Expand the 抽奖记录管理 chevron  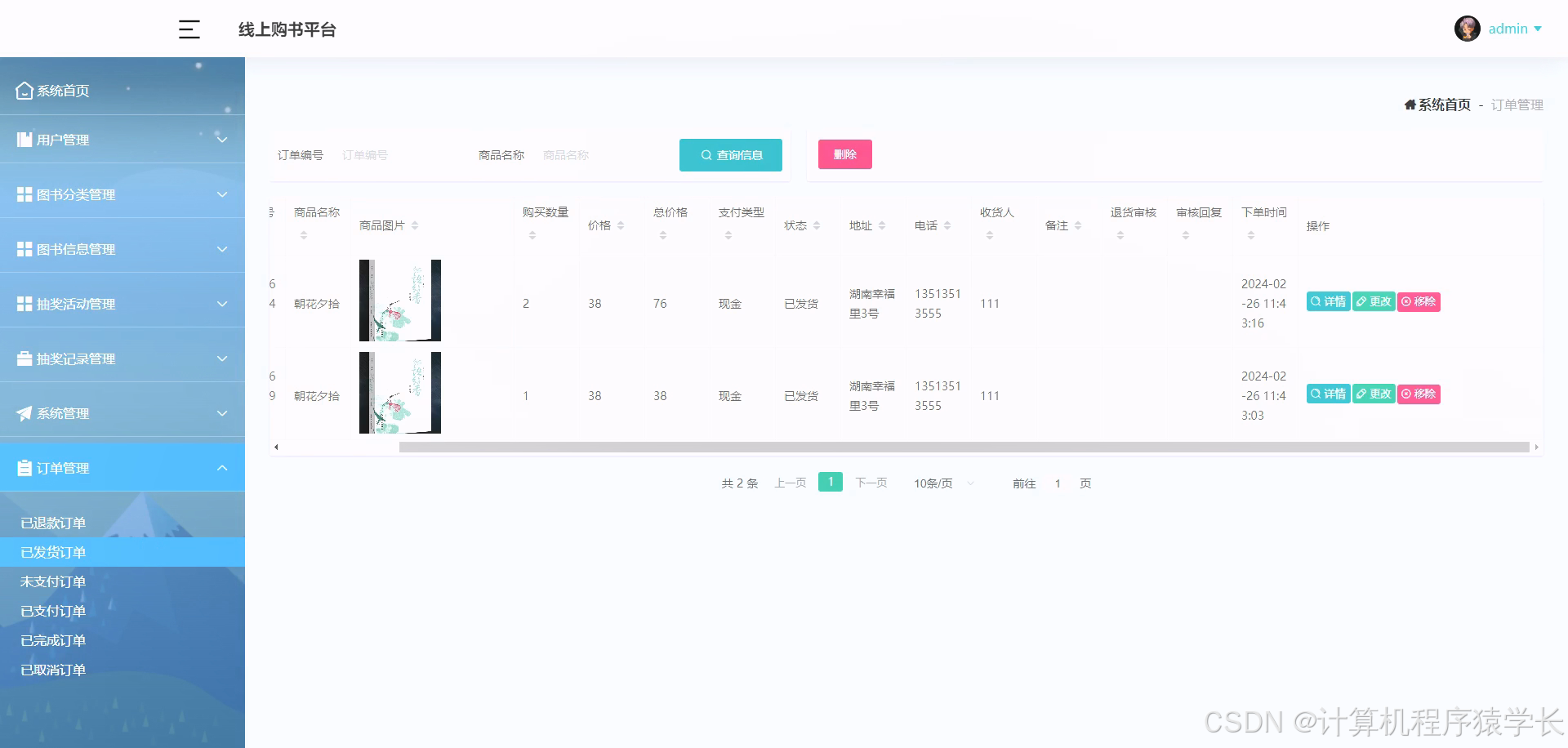point(221,358)
